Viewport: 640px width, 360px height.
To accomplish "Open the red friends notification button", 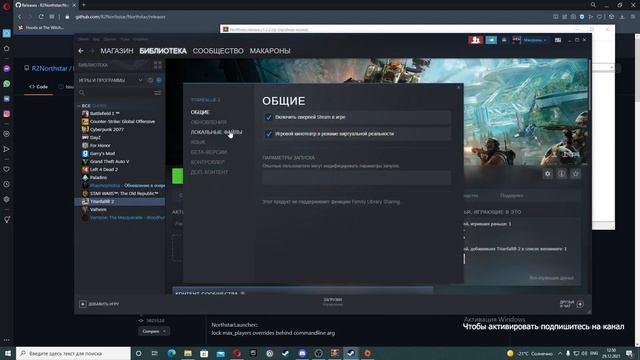I will [x=476, y=40].
